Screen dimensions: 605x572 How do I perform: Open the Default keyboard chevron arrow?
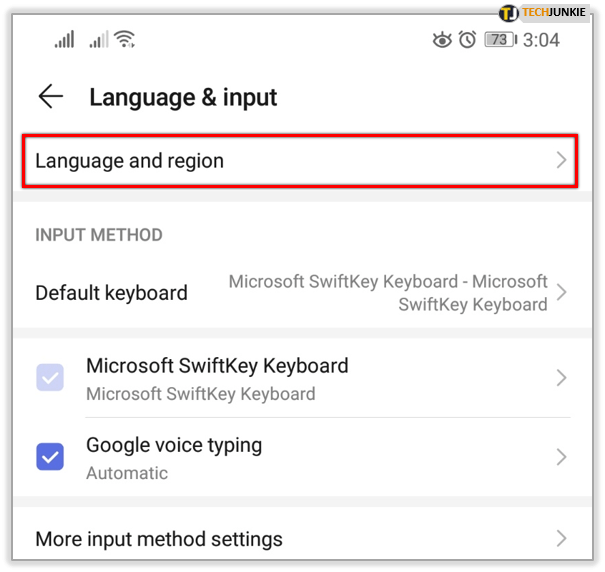tap(561, 292)
